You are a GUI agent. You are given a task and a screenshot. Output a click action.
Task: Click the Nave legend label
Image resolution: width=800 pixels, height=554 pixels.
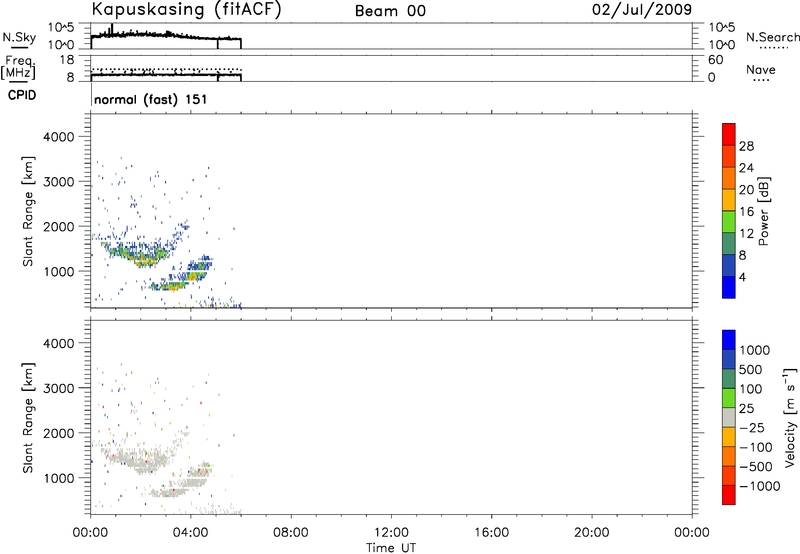click(761, 70)
